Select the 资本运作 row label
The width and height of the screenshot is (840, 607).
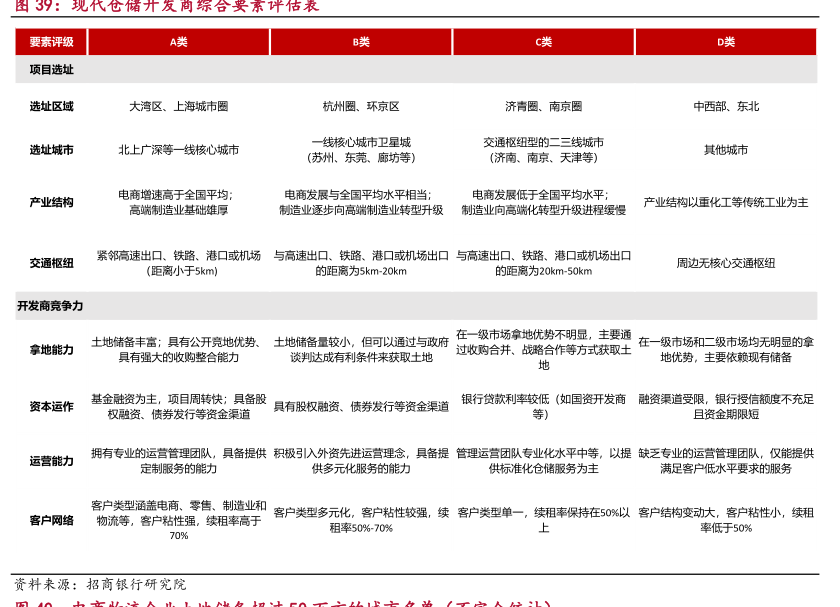pyautogui.click(x=51, y=407)
